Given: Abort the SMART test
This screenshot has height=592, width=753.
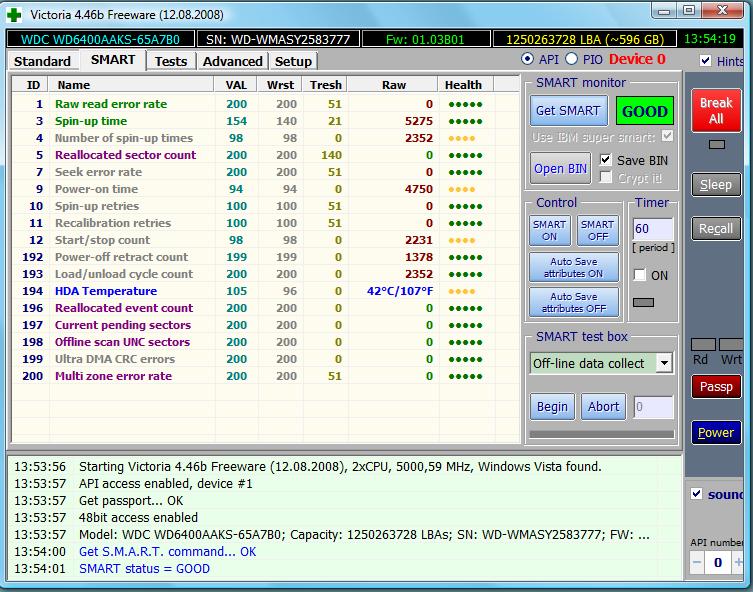Looking at the screenshot, I should point(604,407).
